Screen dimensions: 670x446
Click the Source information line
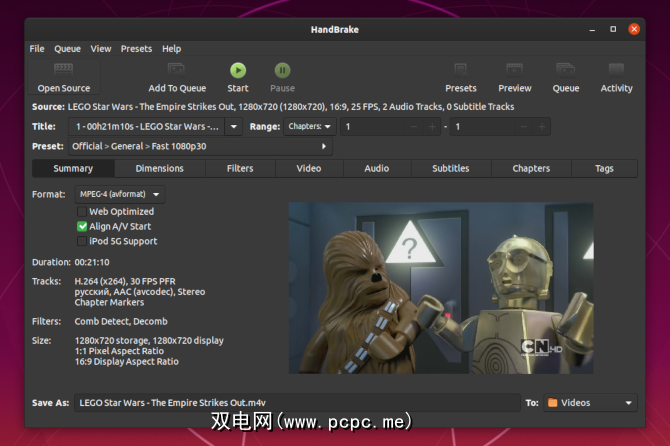pos(273,107)
